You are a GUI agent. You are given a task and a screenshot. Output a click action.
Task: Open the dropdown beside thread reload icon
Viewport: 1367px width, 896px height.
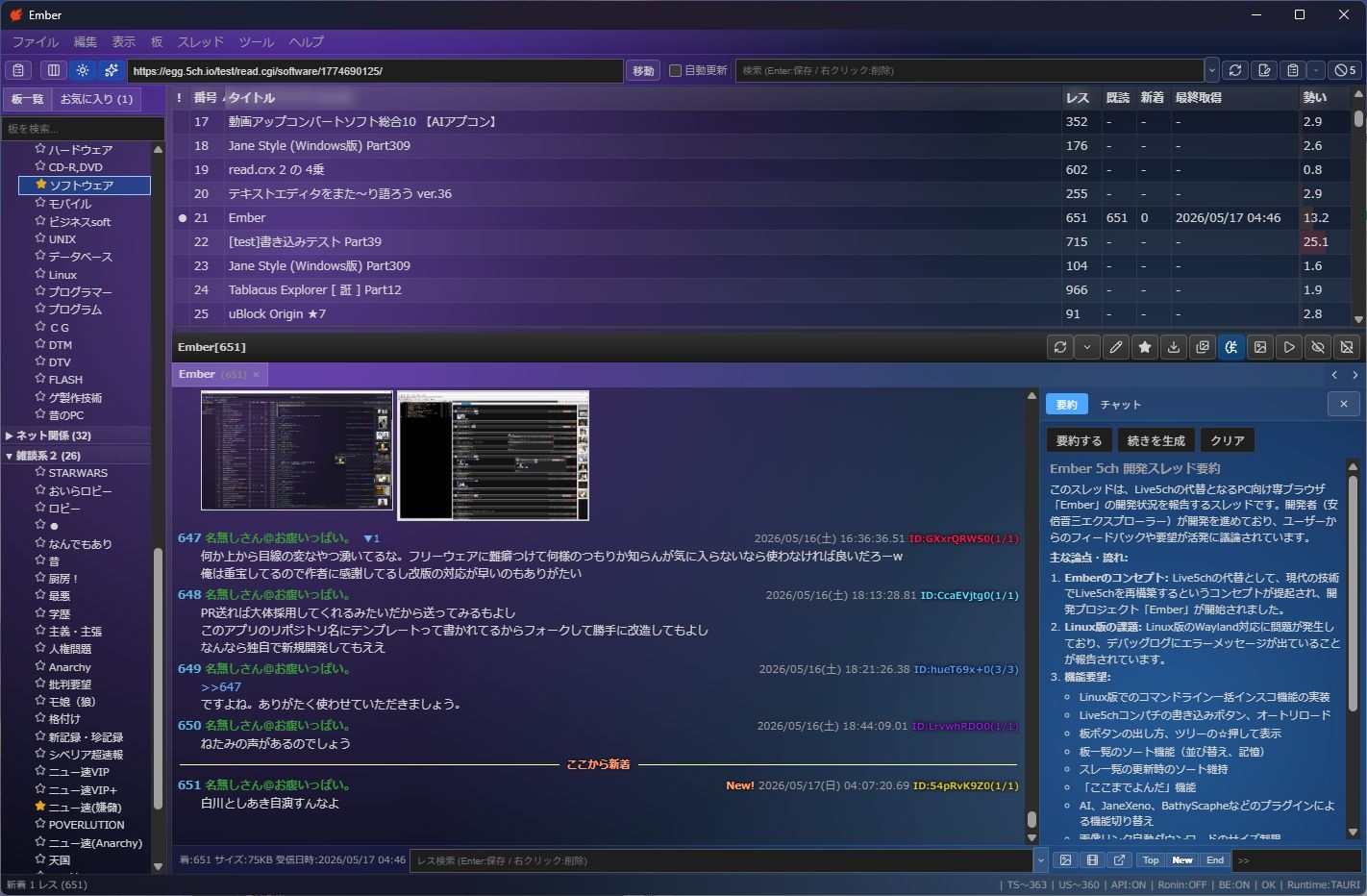[x=1086, y=347]
